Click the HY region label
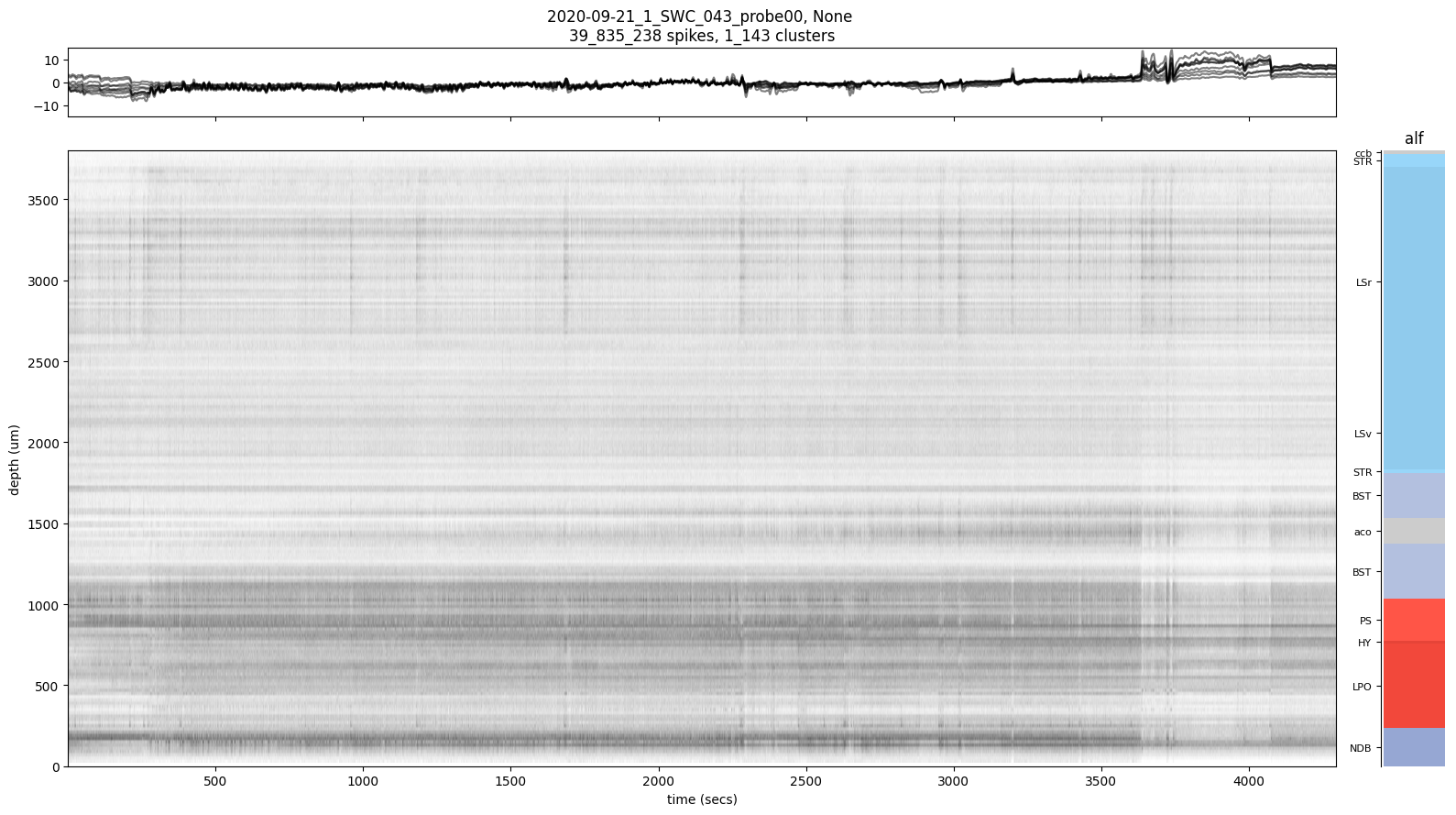Screen dimensions: 1456x815 [1363, 643]
